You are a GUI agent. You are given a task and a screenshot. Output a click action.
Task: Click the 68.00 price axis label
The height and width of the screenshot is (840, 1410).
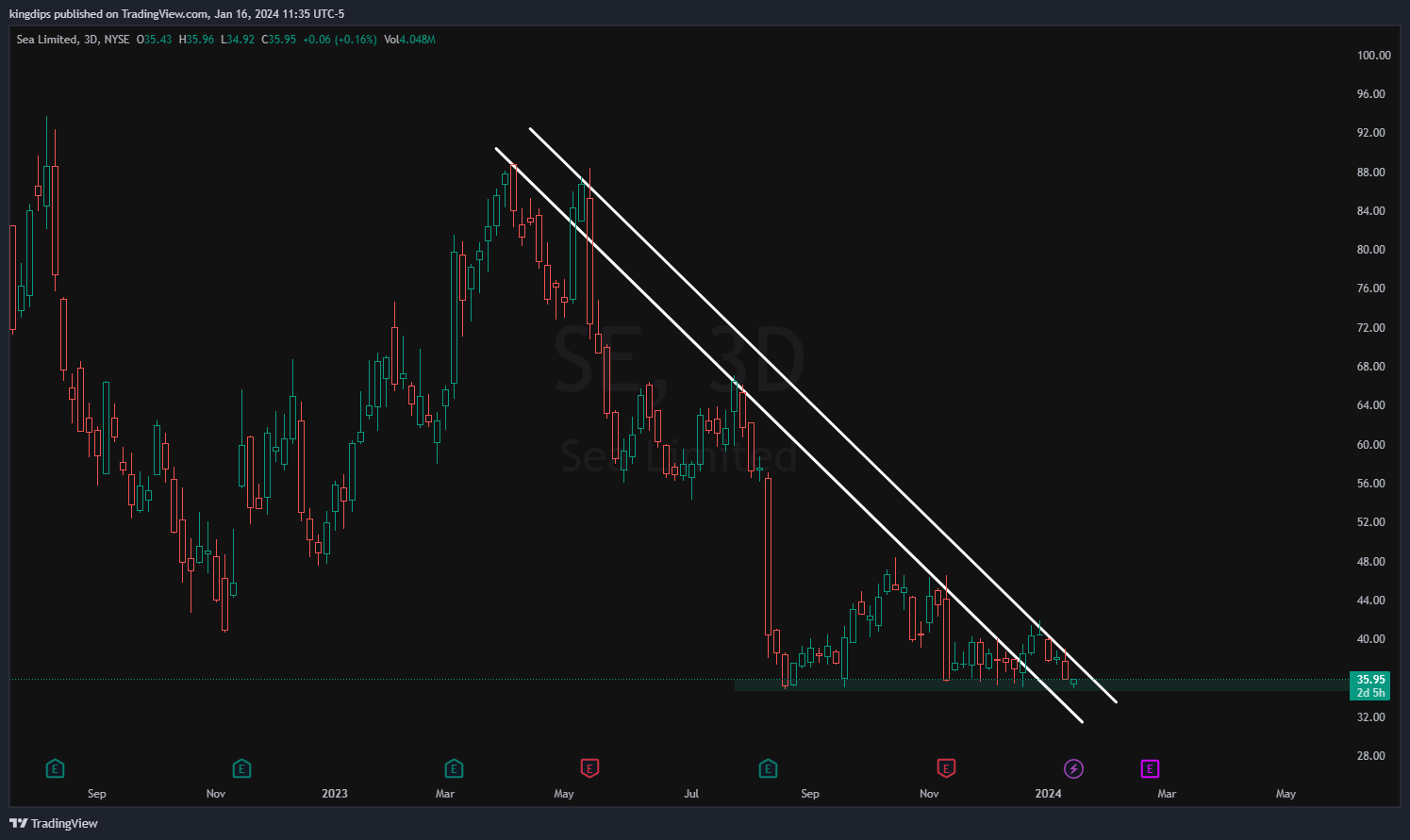1370,367
